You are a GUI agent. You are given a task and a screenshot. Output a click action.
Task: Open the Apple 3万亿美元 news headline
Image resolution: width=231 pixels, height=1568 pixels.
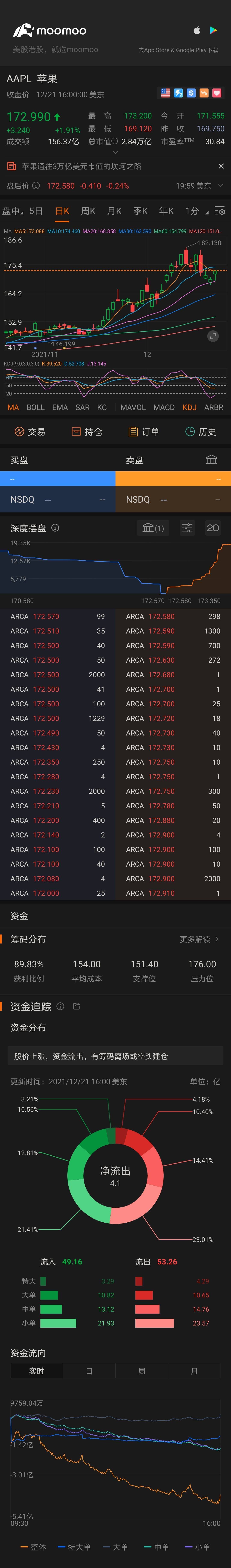pyautogui.click(x=81, y=166)
